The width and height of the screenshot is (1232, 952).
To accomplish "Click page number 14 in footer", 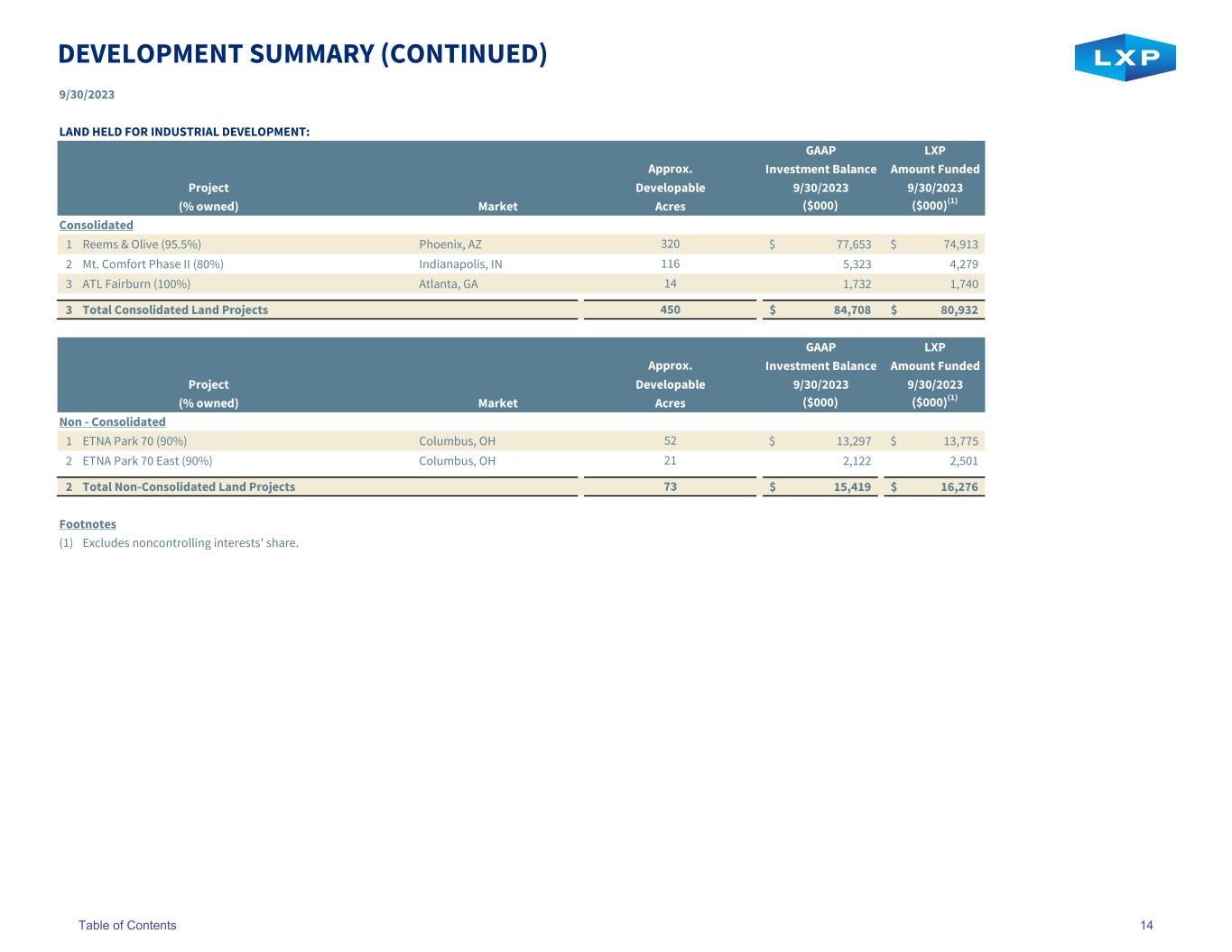I will pyautogui.click(x=1146, y=925).
